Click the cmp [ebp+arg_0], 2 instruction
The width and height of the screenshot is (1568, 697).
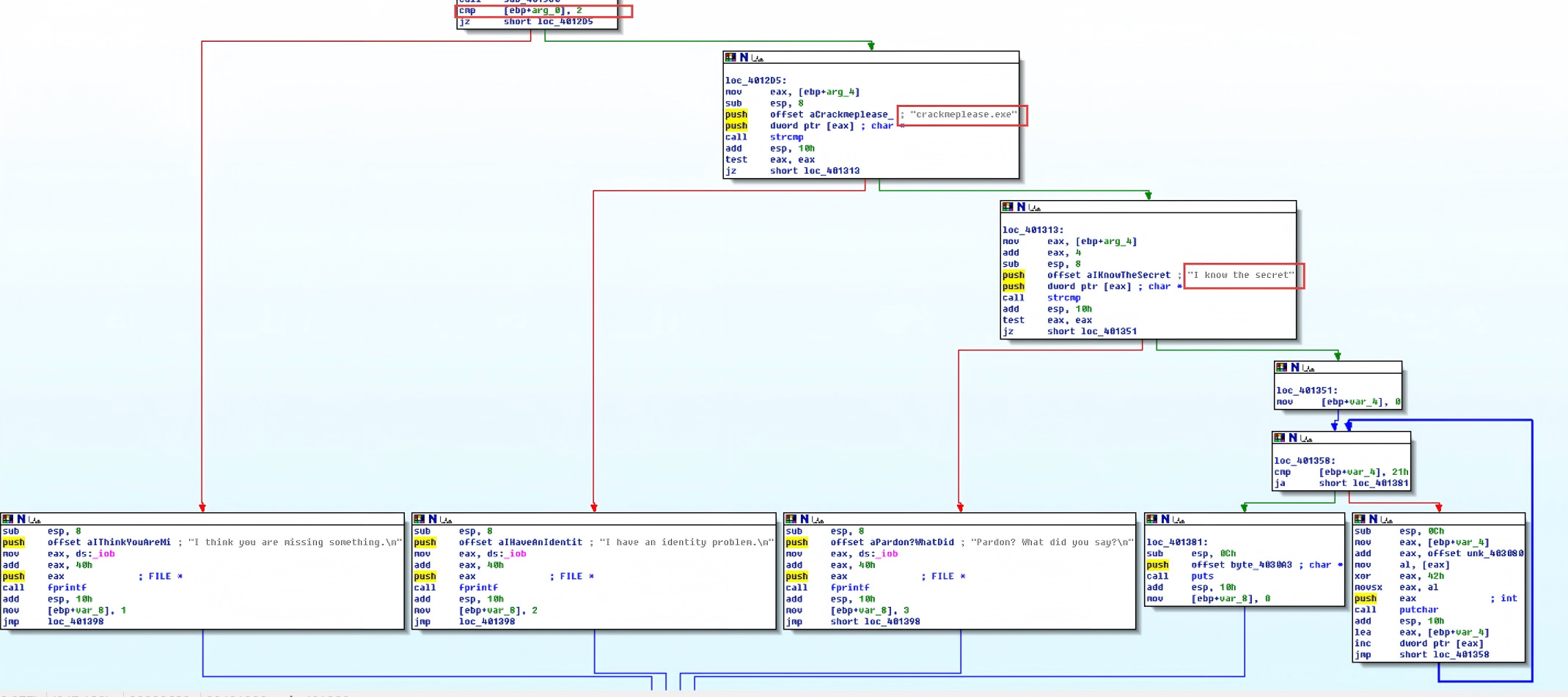coord(521,10)
